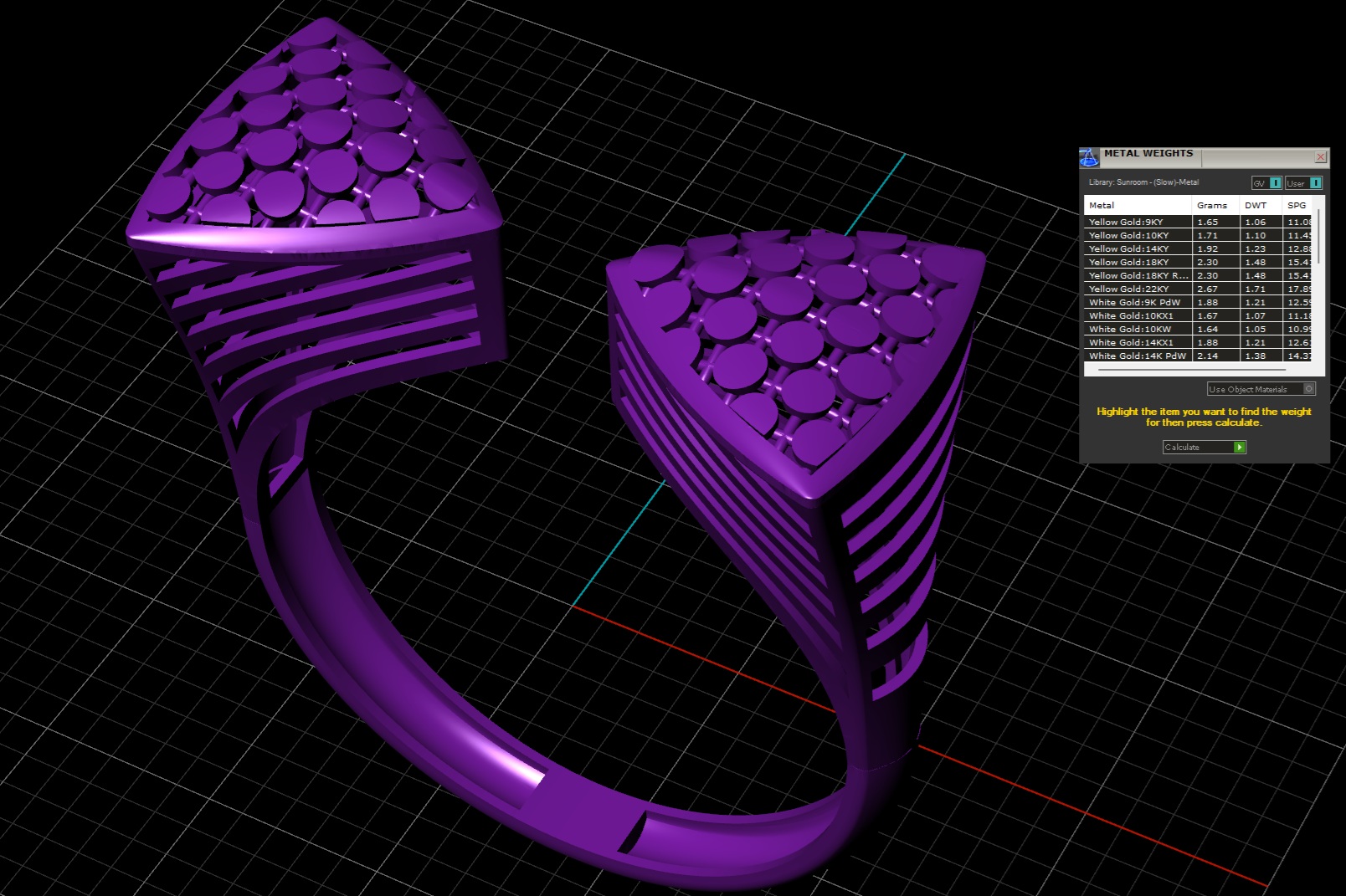Click the green arrow next to Calculate
Viewport: 1346px width, 896px height.
(1240, 448)
